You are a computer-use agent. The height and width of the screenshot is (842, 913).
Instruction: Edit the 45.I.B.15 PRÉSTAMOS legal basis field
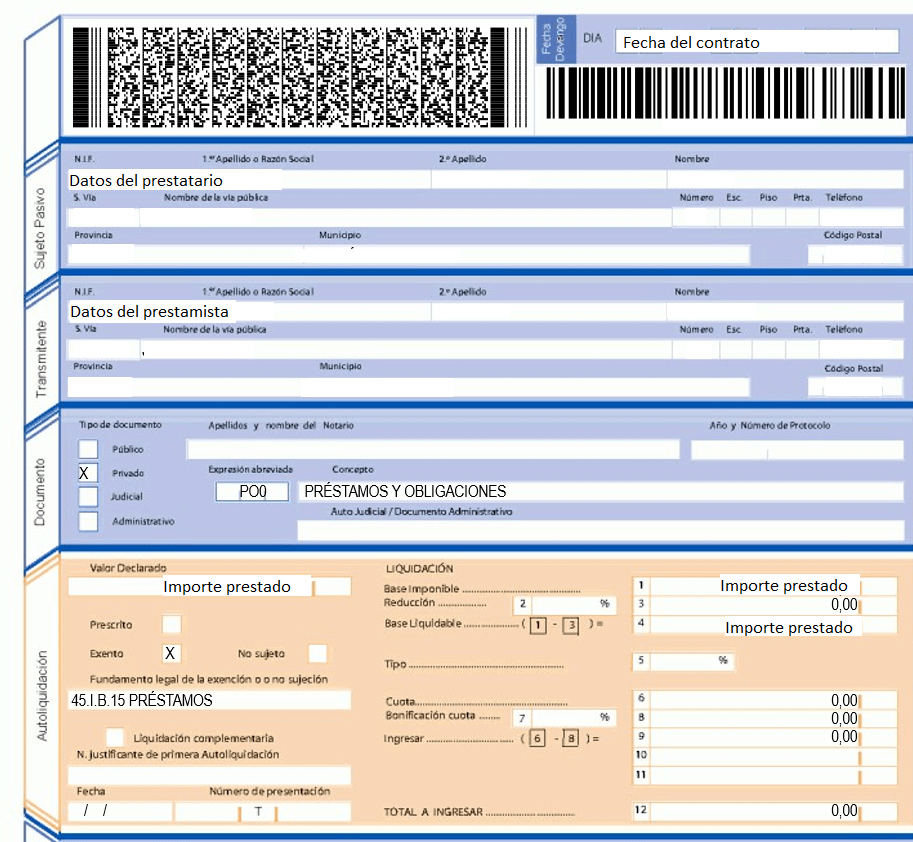209,701
